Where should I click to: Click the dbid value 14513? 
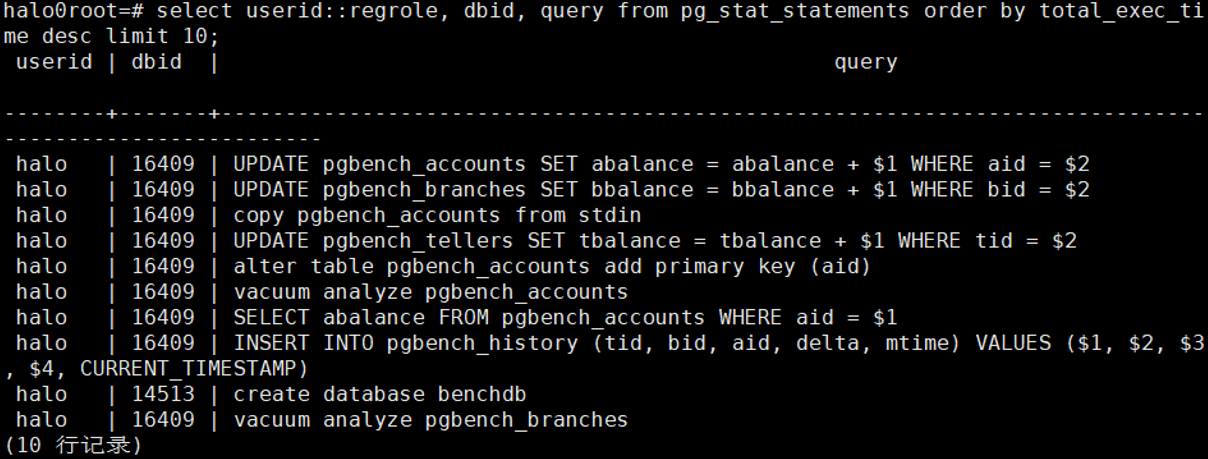pyautogui.click(x=163, y=394)
